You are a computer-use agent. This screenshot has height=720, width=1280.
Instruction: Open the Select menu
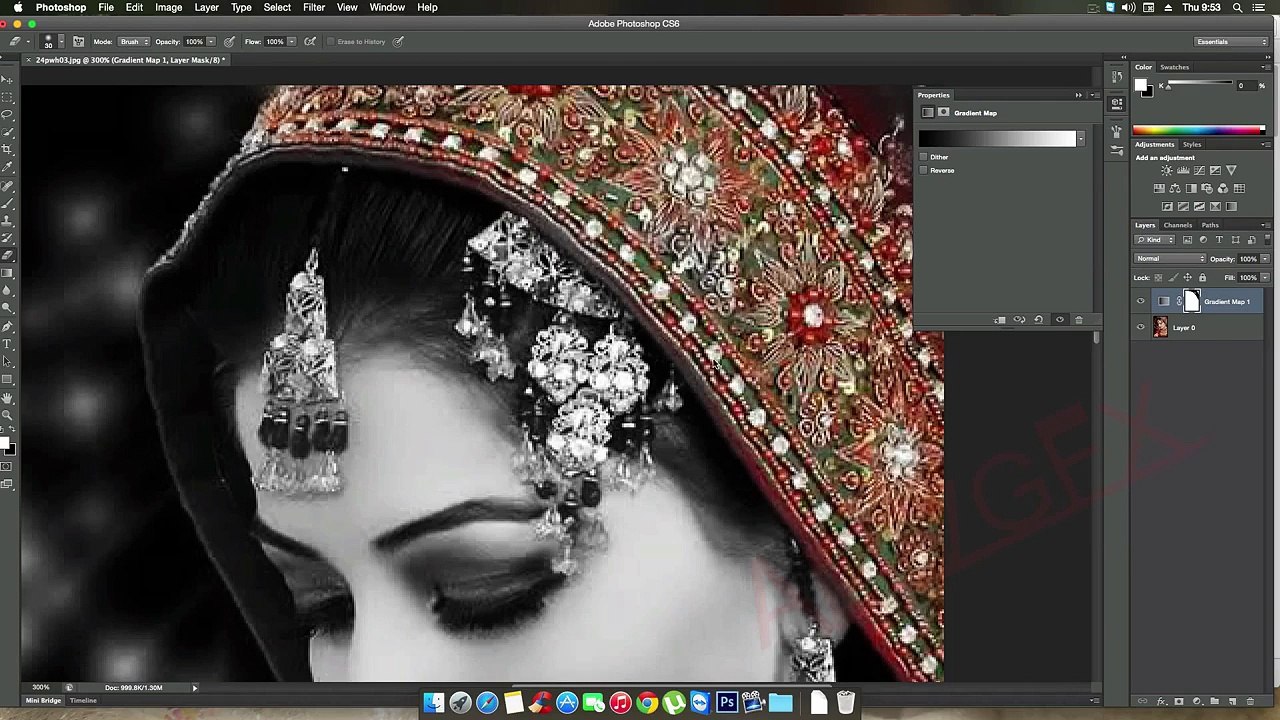[x=277, y=7]
